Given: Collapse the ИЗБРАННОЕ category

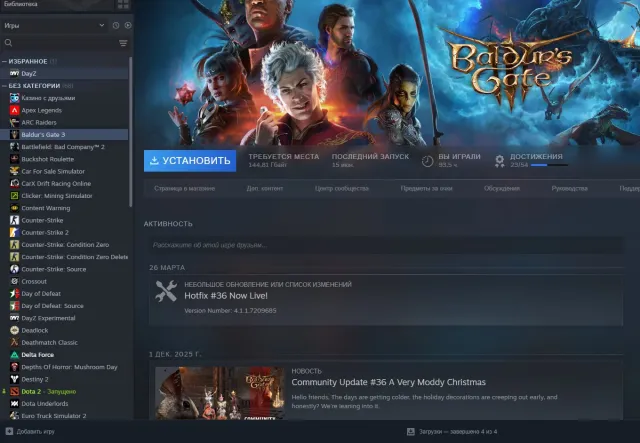Looking at the screenshot, I should click(x=4, y=61).
